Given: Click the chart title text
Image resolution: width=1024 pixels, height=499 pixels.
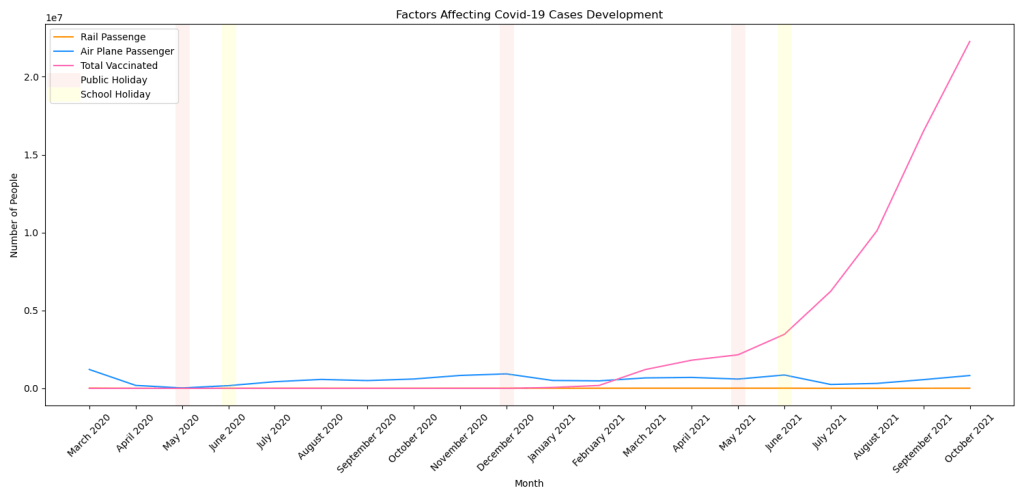Looking at the screenshot, I should click(x=529, y=15).
